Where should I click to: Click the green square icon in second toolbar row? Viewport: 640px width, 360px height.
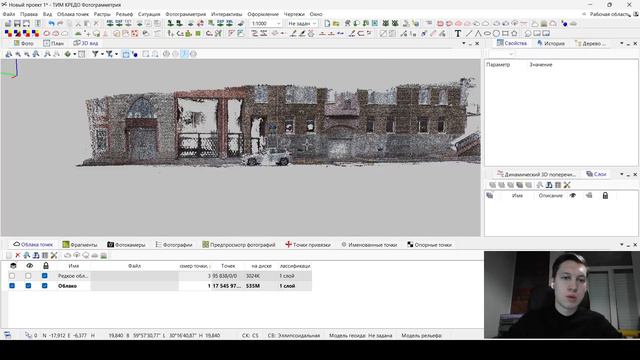click(x=198, y=33)
